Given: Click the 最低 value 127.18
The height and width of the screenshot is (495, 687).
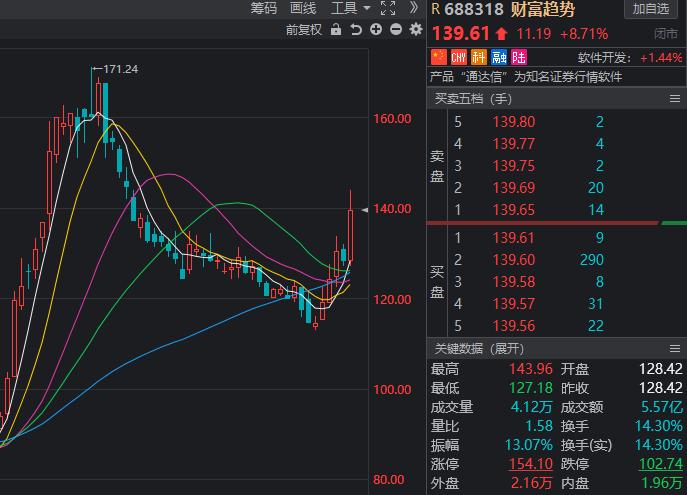Looking at the screenshot, I should pos(531,388).
